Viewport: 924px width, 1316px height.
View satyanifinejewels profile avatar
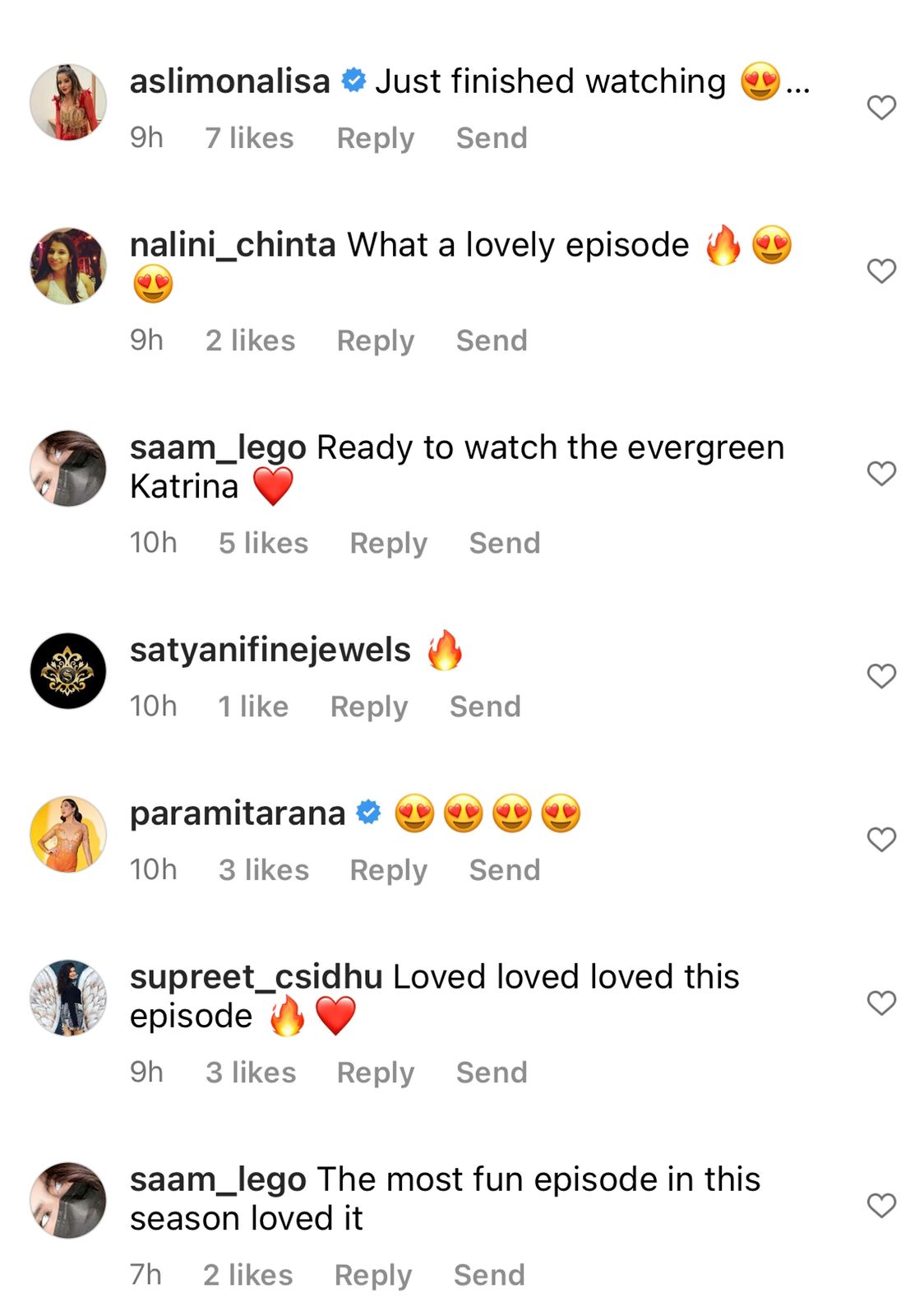click(x=68, y=670)
